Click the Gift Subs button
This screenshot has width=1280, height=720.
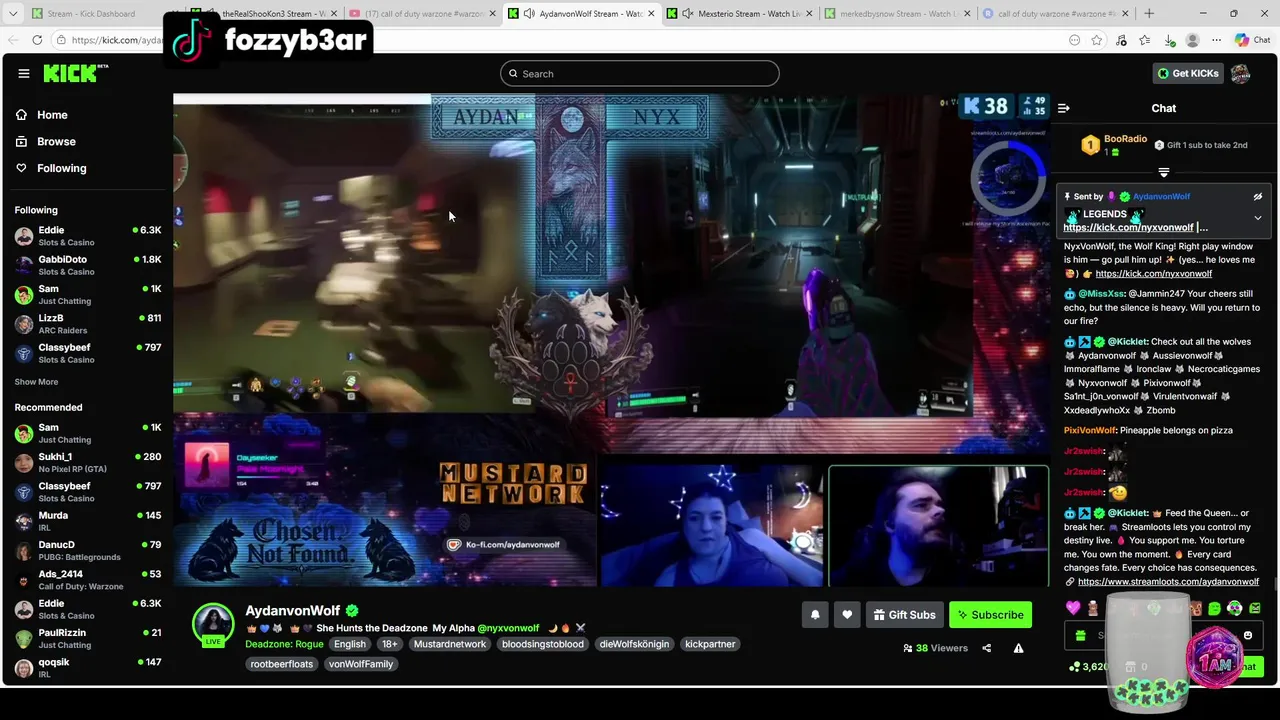904,615
